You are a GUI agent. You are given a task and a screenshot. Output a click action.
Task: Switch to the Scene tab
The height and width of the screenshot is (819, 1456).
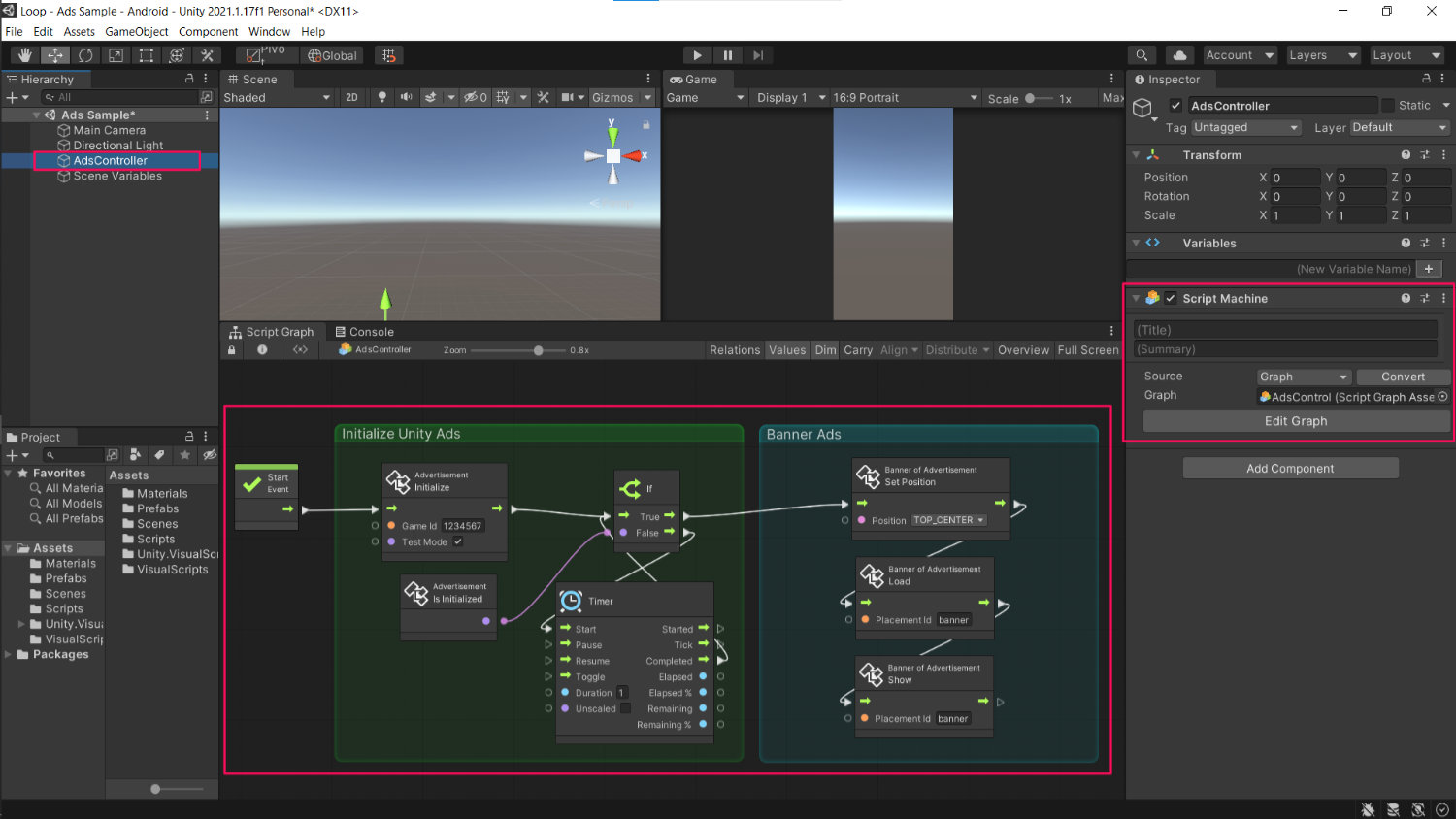(x=252, y=80)
